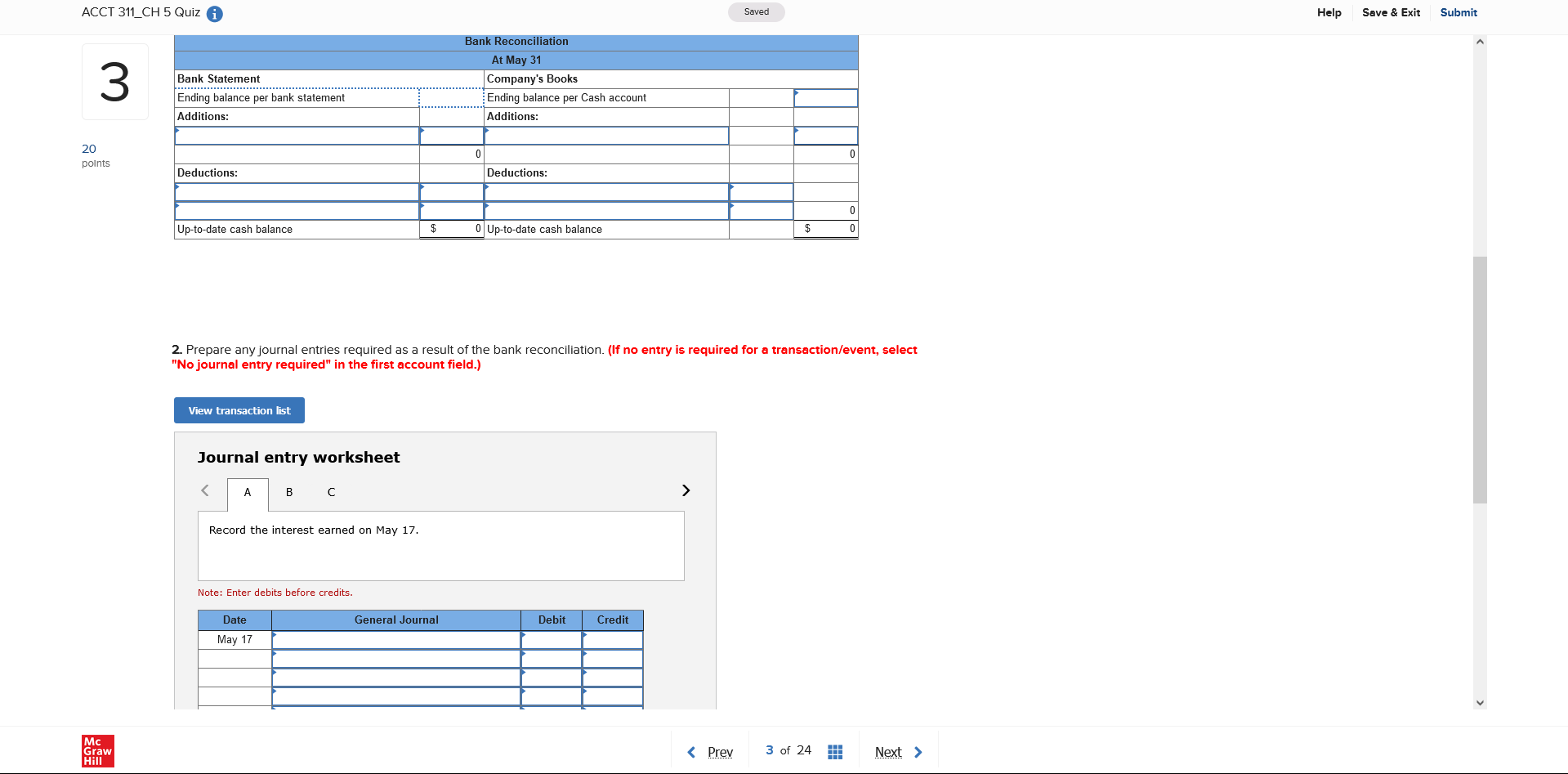Select the Next chevron arrow at the bottom

tap(918, 752)
